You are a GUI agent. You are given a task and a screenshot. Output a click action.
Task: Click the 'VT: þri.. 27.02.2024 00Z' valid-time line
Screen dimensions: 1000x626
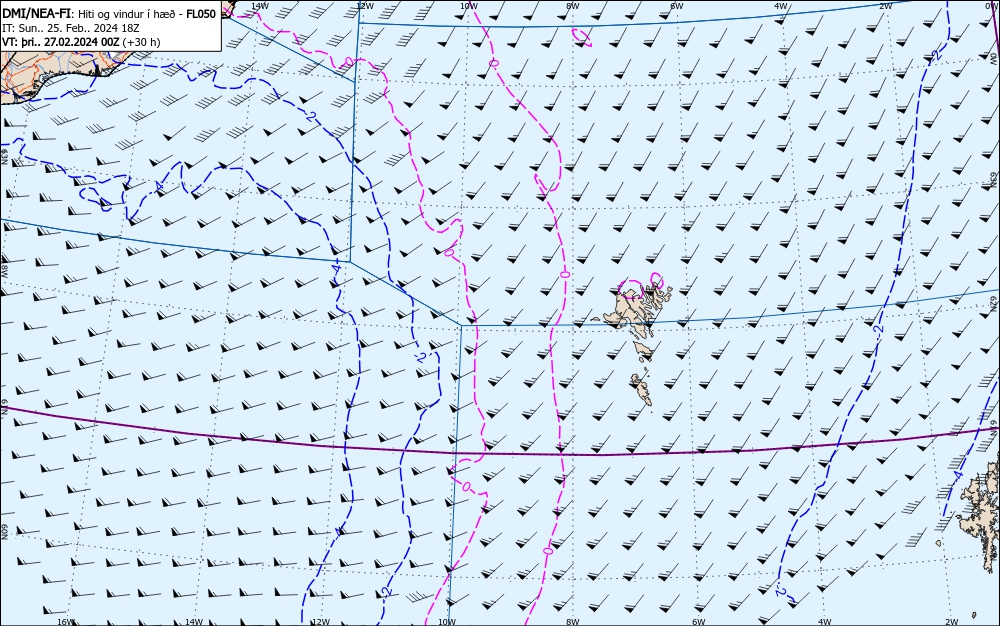point(61,42)
